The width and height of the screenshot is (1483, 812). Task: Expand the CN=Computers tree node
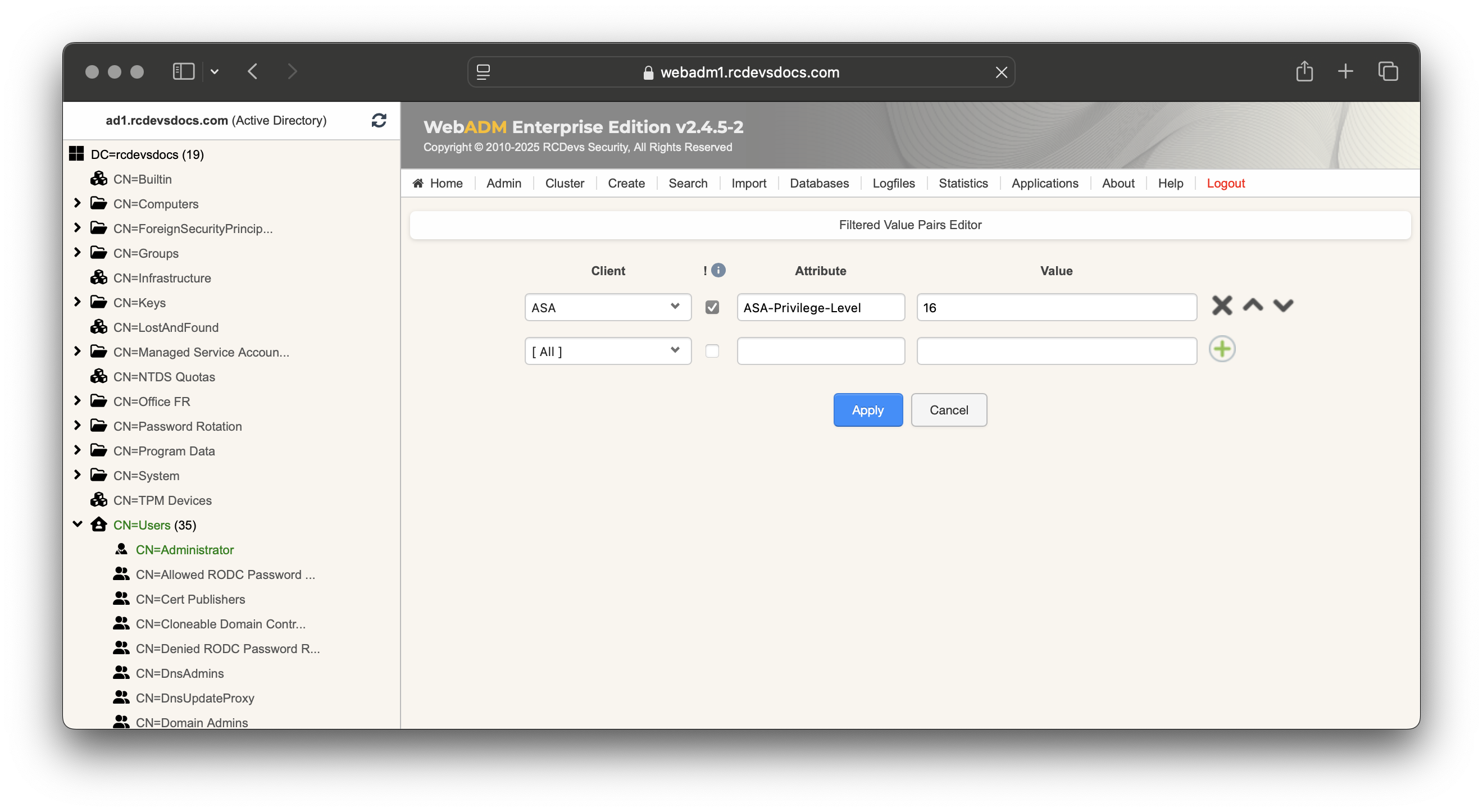pyautogui.click(x=77, y=203)
